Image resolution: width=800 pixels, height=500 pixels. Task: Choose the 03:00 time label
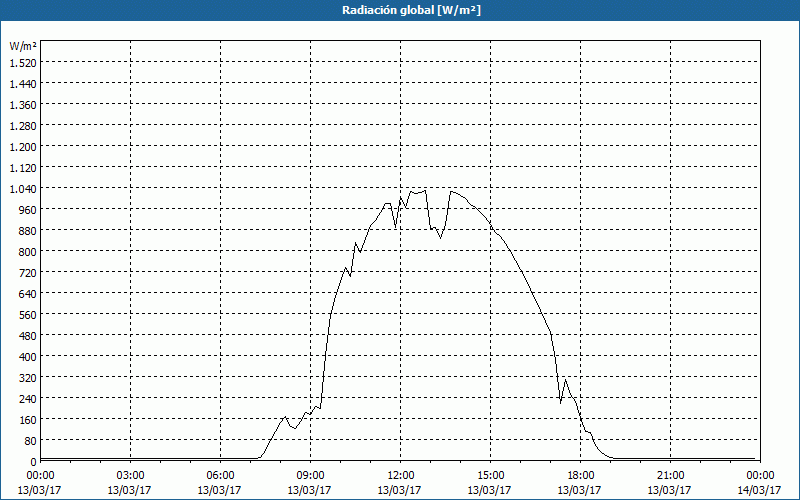click(x=130, y=476)
